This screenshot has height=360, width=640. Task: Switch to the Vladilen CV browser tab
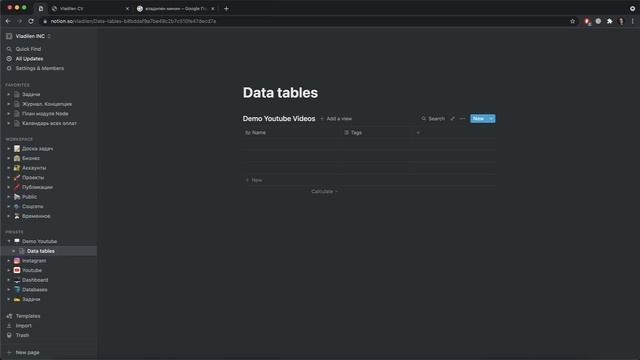[x=90, y=9]
